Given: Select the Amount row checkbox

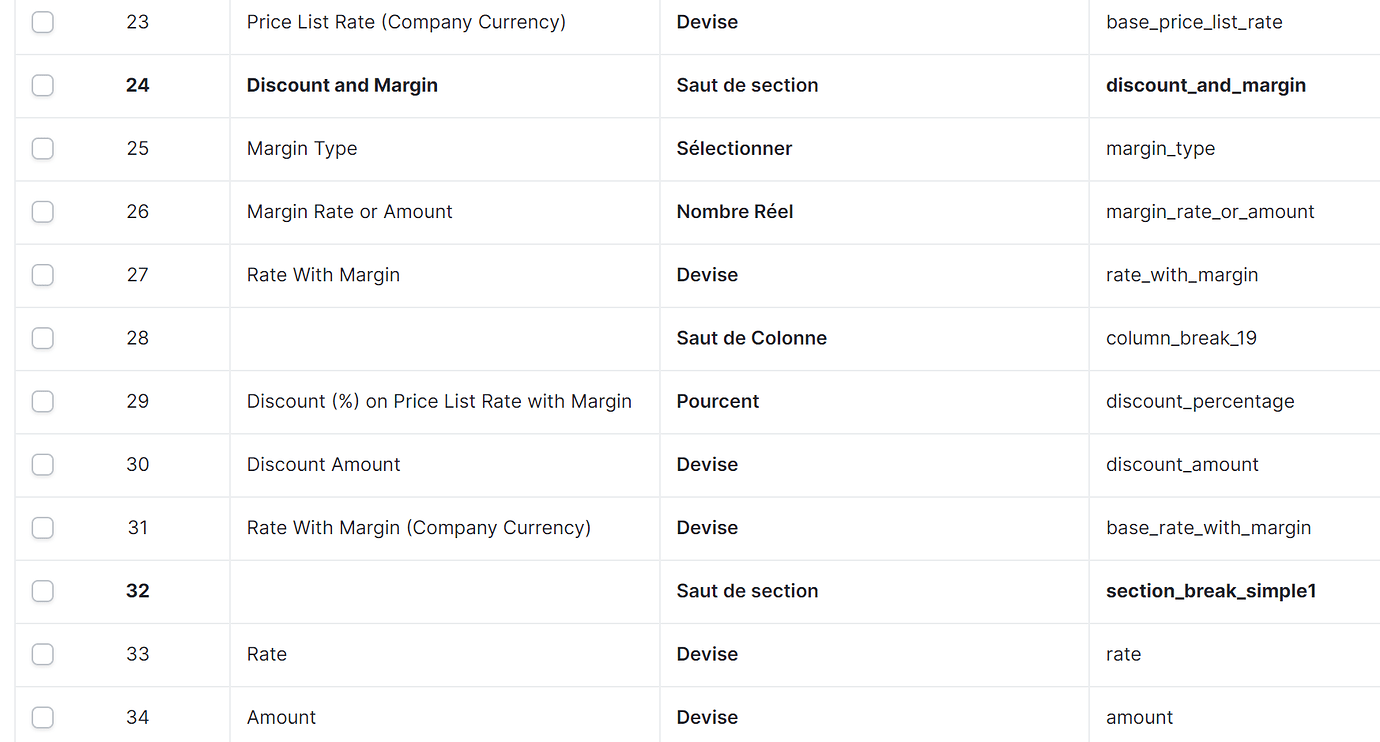Looking at the screenshot, I should click(x=42, y=717).
